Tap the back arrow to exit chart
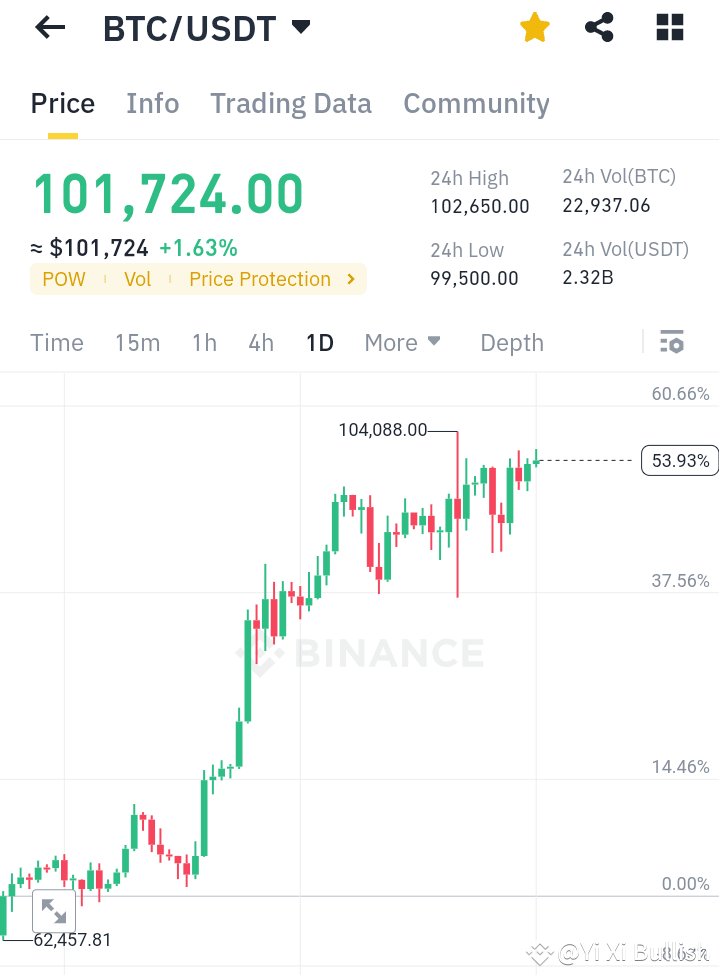Image resolution: width=719 pixels, height=975 pixels. point(48,27)
